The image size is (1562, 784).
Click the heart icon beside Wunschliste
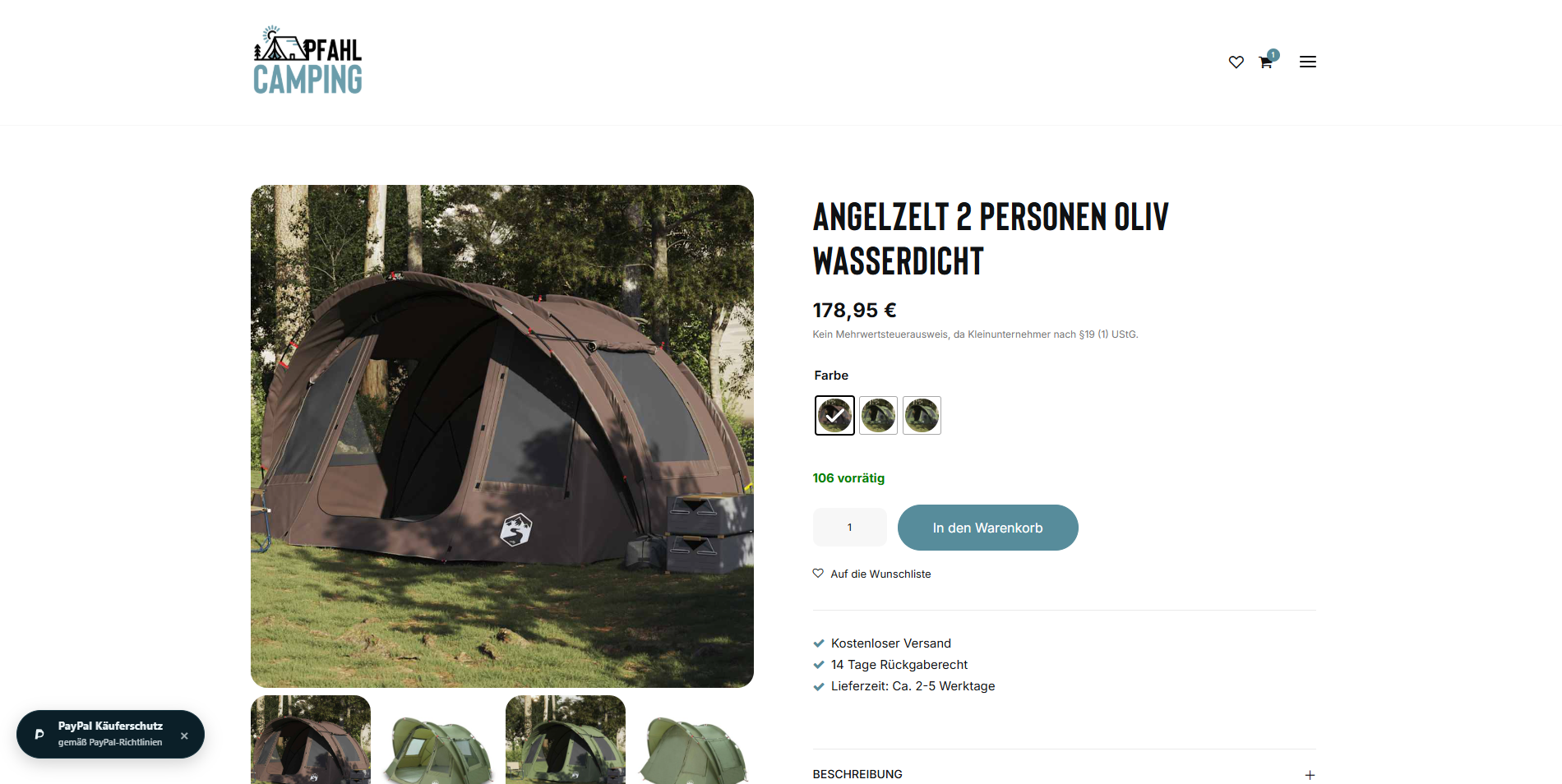(818, 574)
